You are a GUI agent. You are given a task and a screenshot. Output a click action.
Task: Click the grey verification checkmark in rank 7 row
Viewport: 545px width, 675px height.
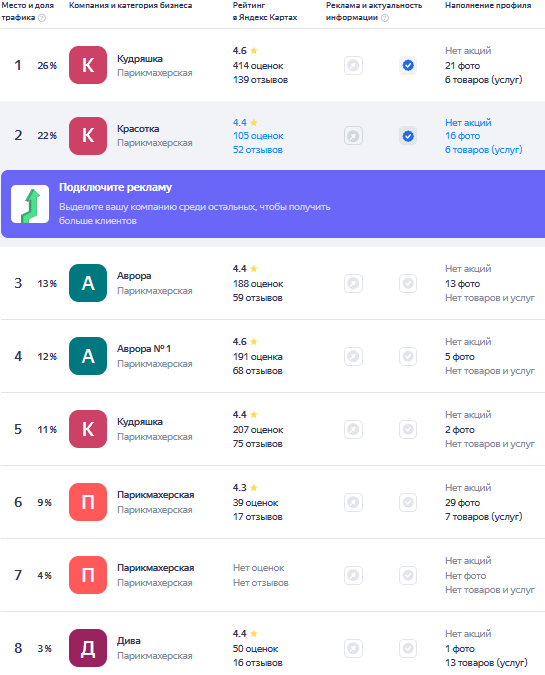(x=408, y=575)
